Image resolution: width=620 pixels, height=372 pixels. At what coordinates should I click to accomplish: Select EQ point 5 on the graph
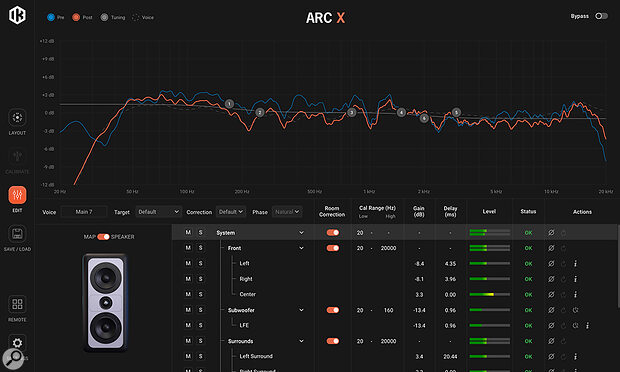456,113
